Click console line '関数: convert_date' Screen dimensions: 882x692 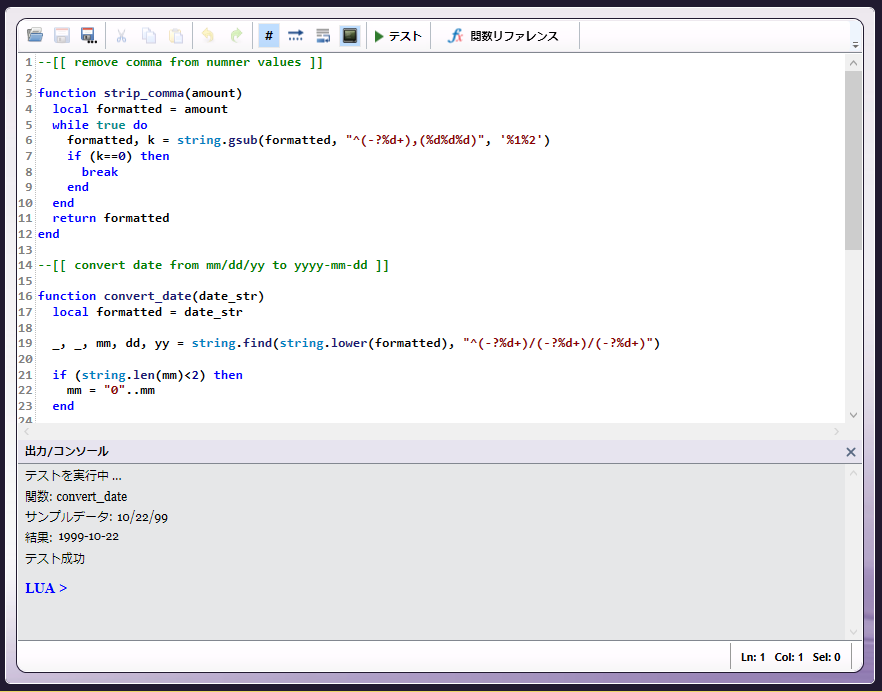point(76,497)
